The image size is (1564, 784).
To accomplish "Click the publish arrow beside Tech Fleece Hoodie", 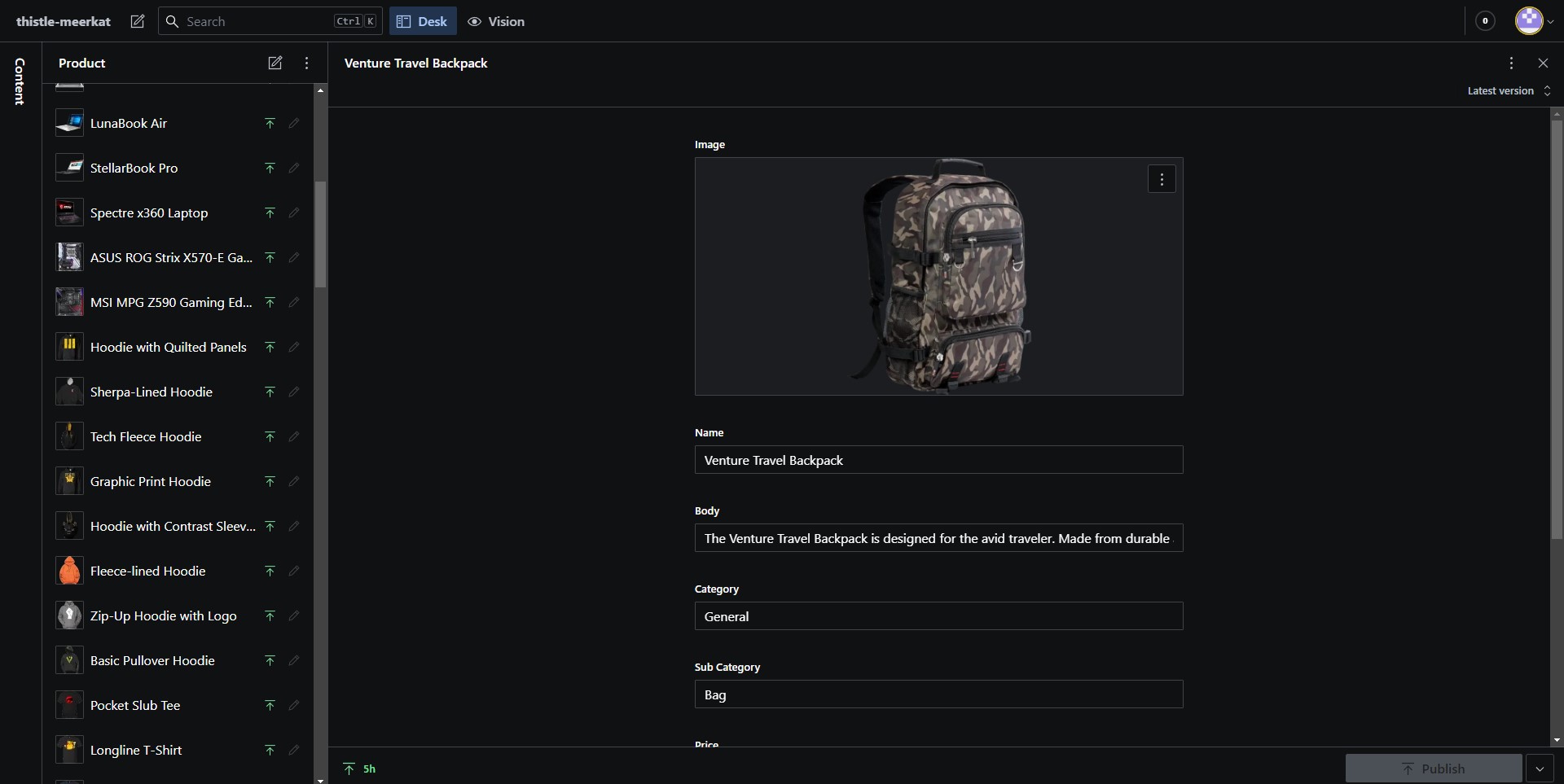I will (x=270, y=436).
